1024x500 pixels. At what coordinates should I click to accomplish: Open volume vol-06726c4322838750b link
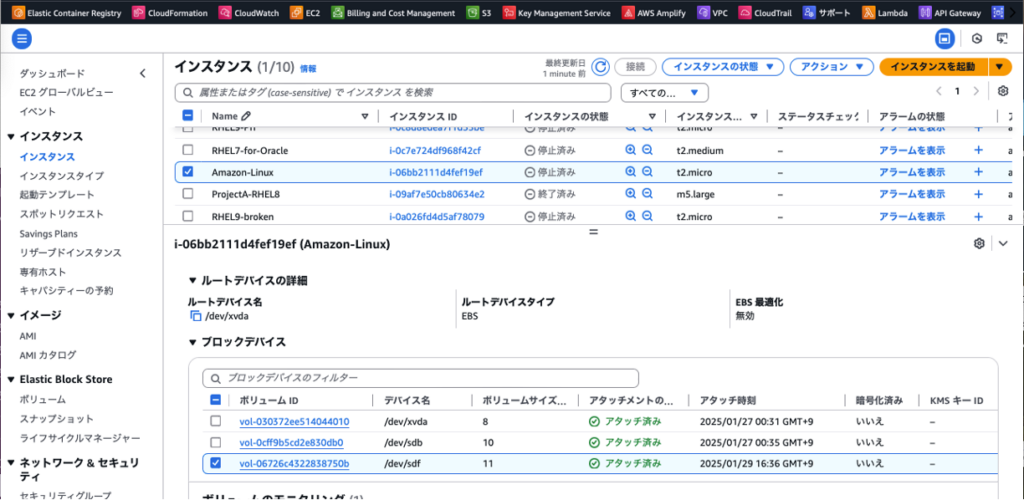pos(295,463)
